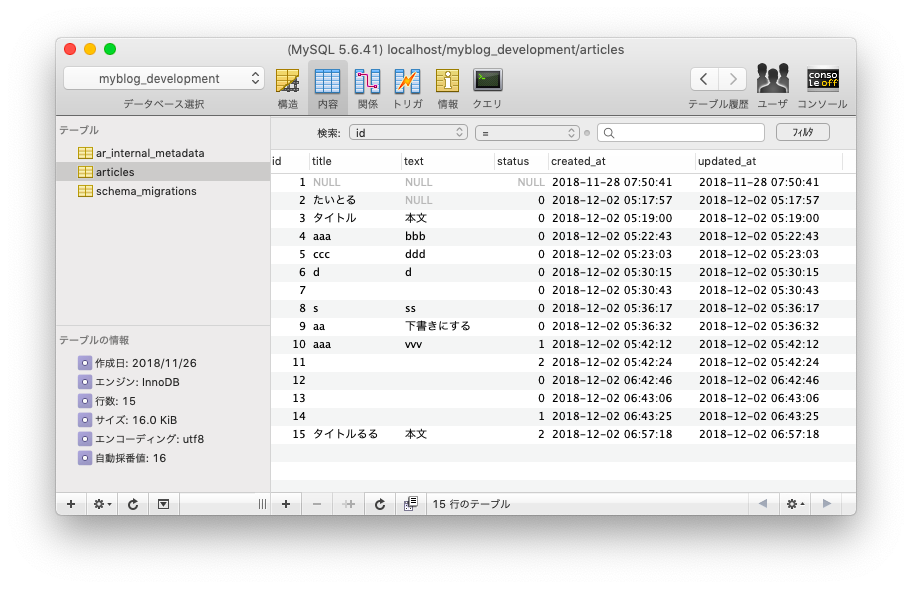The width and height of the screenshot is (912, 589).
Task: Apply the フィルタ filter button
Action: [803, 133]
